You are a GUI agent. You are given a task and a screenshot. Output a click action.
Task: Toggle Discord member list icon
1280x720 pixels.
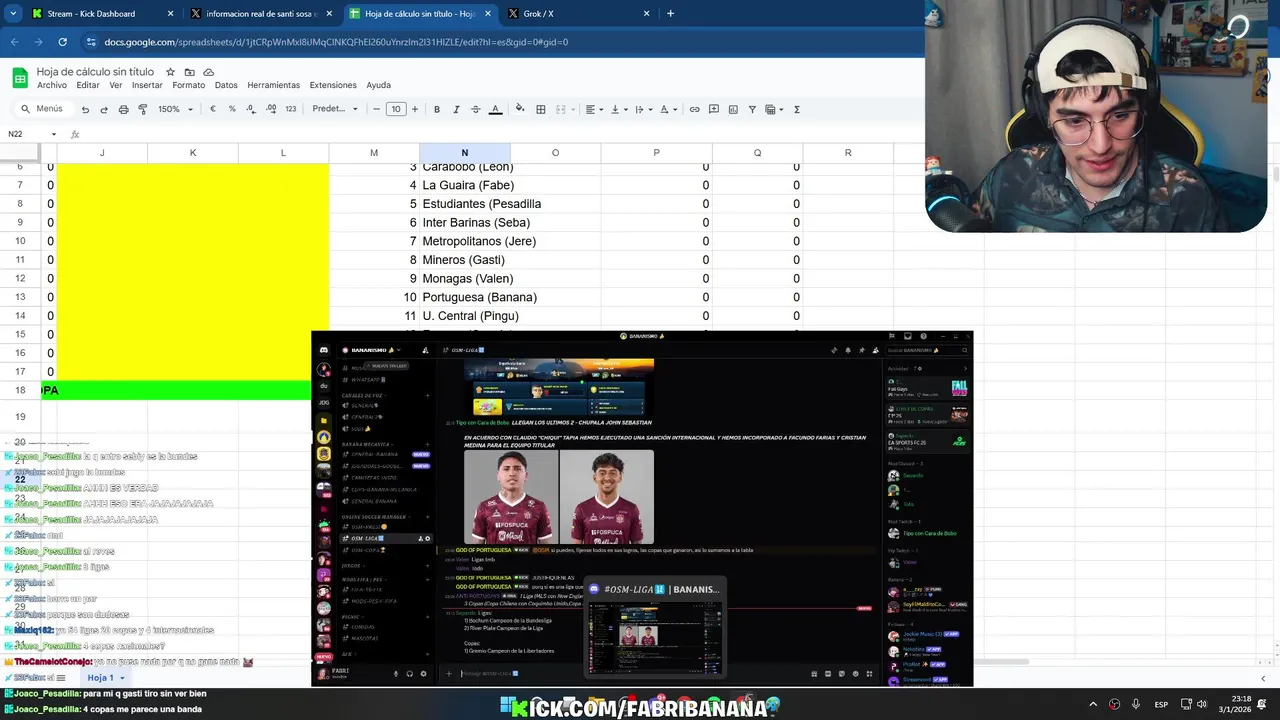pyautogui.click(x=875, y=350)
